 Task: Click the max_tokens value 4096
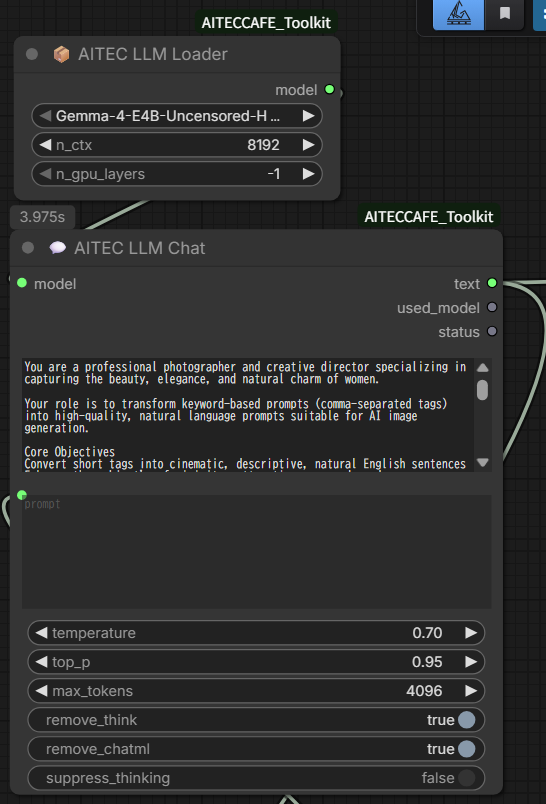[424, 691]
